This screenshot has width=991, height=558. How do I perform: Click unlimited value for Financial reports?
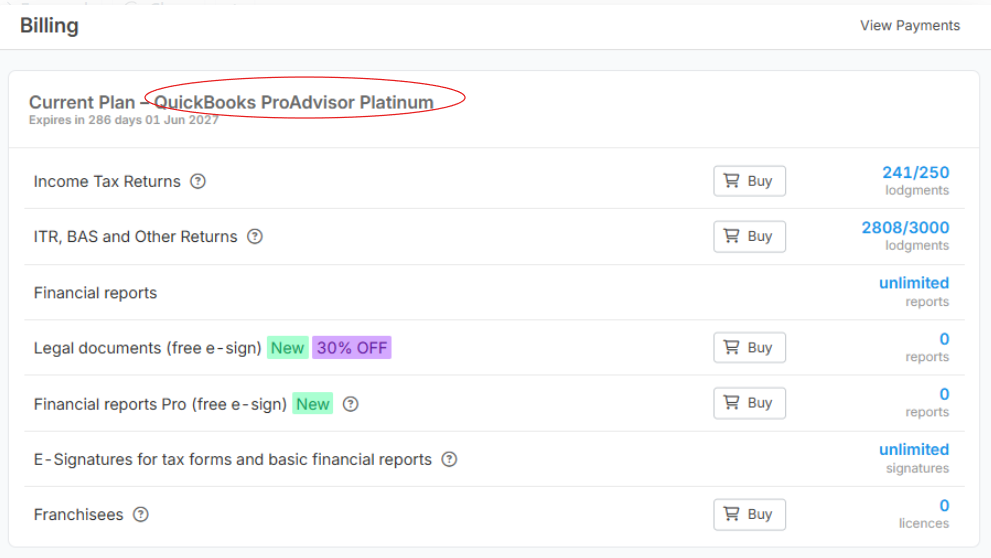(914, 283)
